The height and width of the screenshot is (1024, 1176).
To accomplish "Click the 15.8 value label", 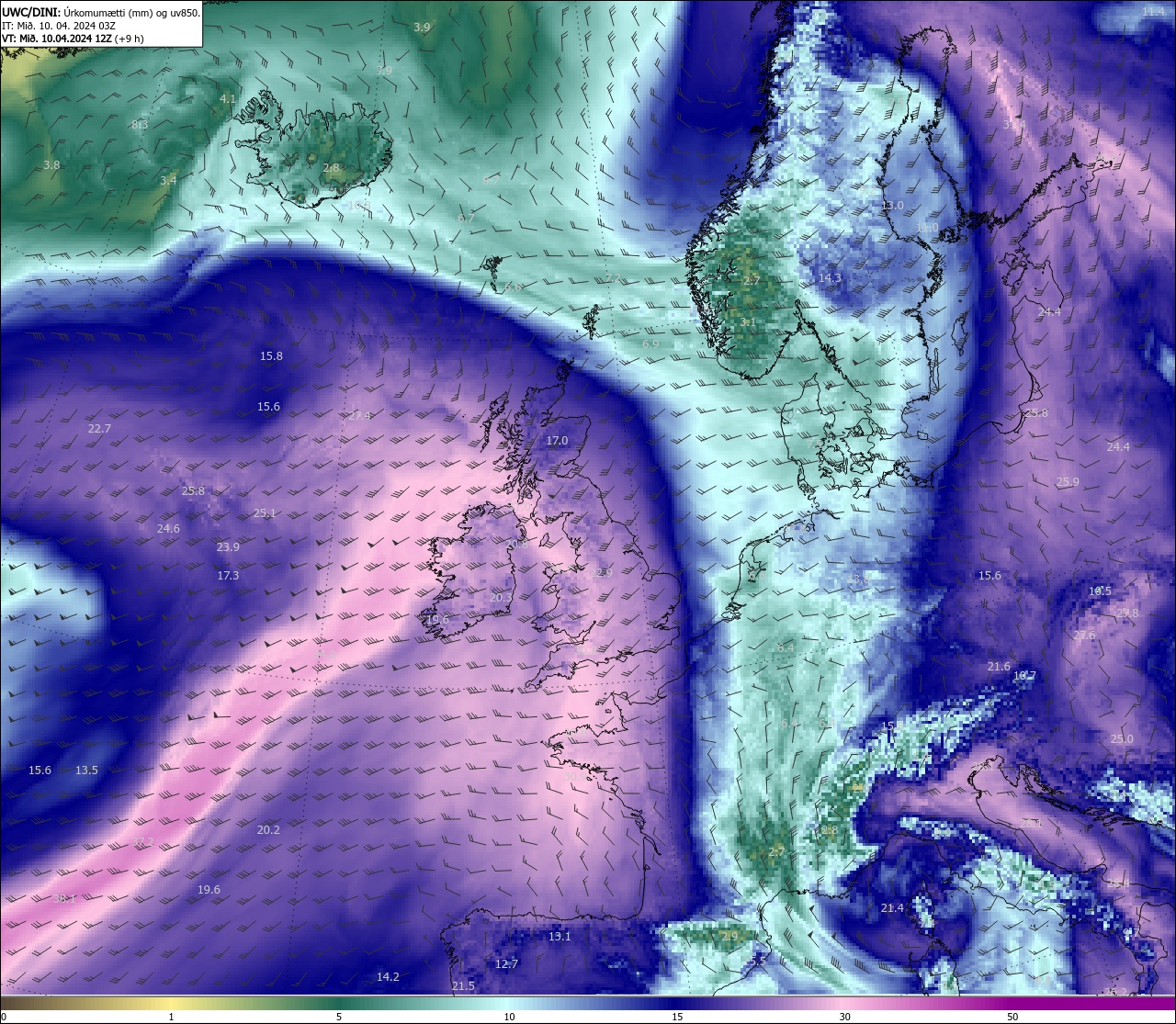I will [271, 356].
